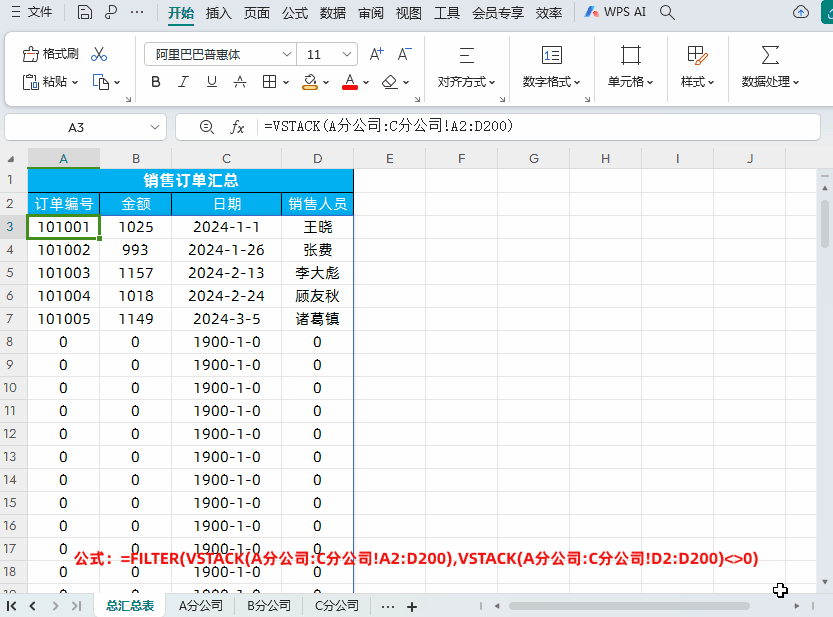Click the copy icon
The image size is (833, 617).
click(100, 82)
